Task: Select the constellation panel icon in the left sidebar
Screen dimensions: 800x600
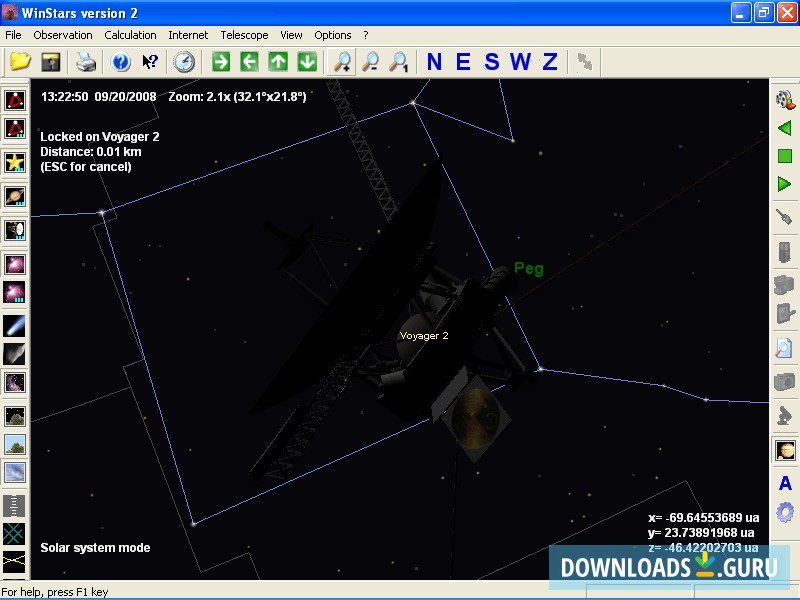Action: [14, 99]
